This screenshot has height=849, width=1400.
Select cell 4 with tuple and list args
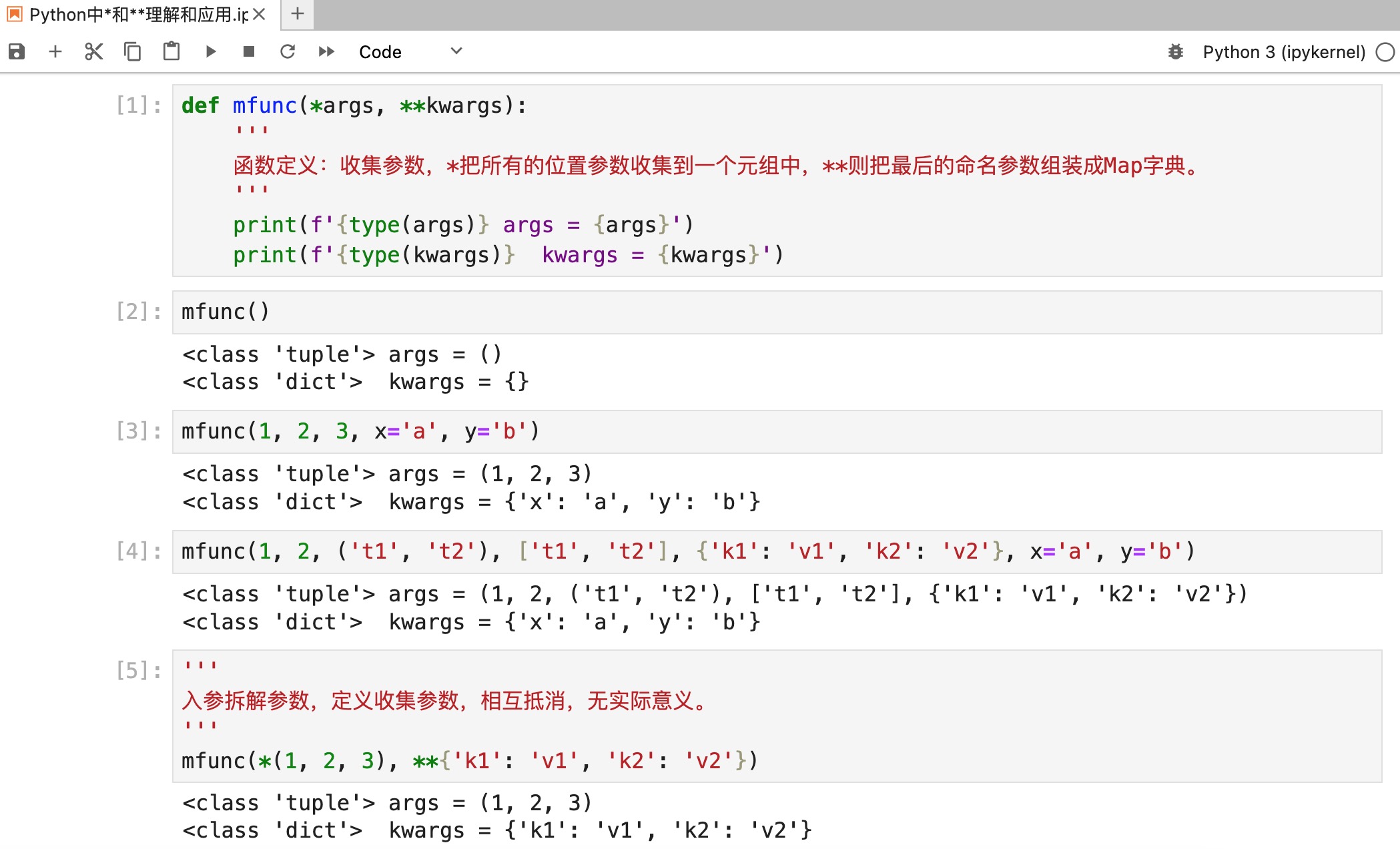tap(777, 551)
